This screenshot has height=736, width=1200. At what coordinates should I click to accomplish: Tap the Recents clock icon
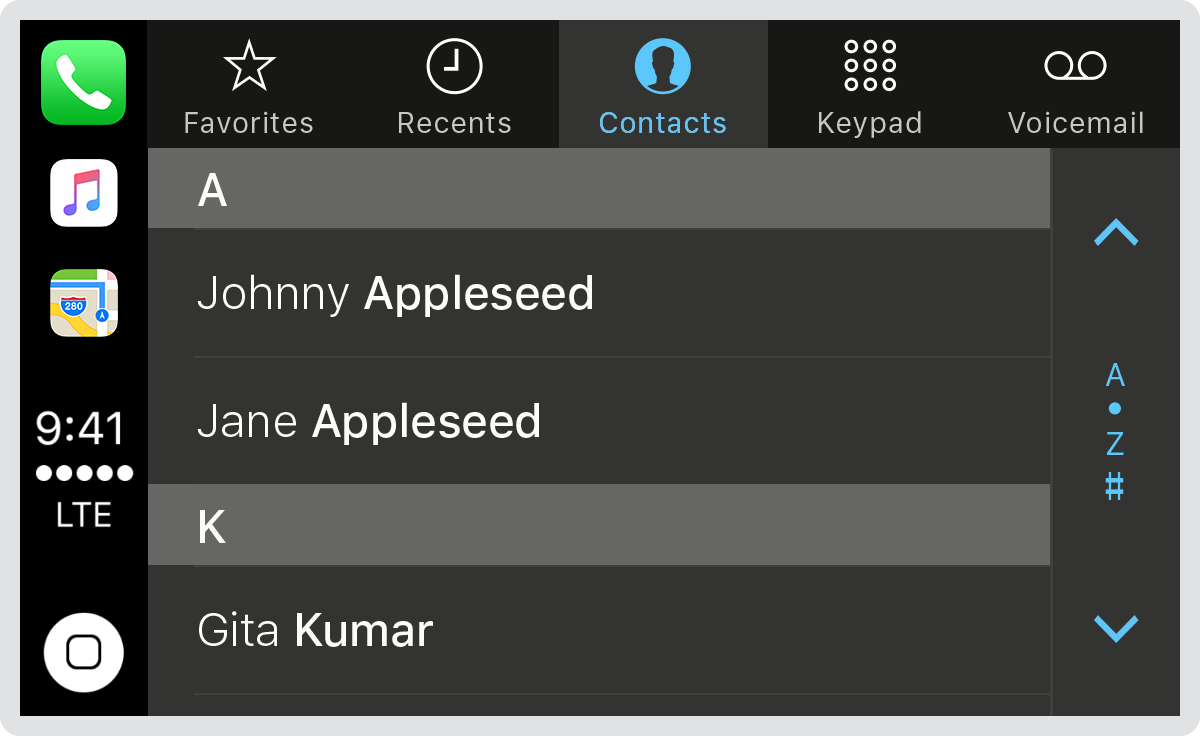pyautogui.click(x=454, y=67)
